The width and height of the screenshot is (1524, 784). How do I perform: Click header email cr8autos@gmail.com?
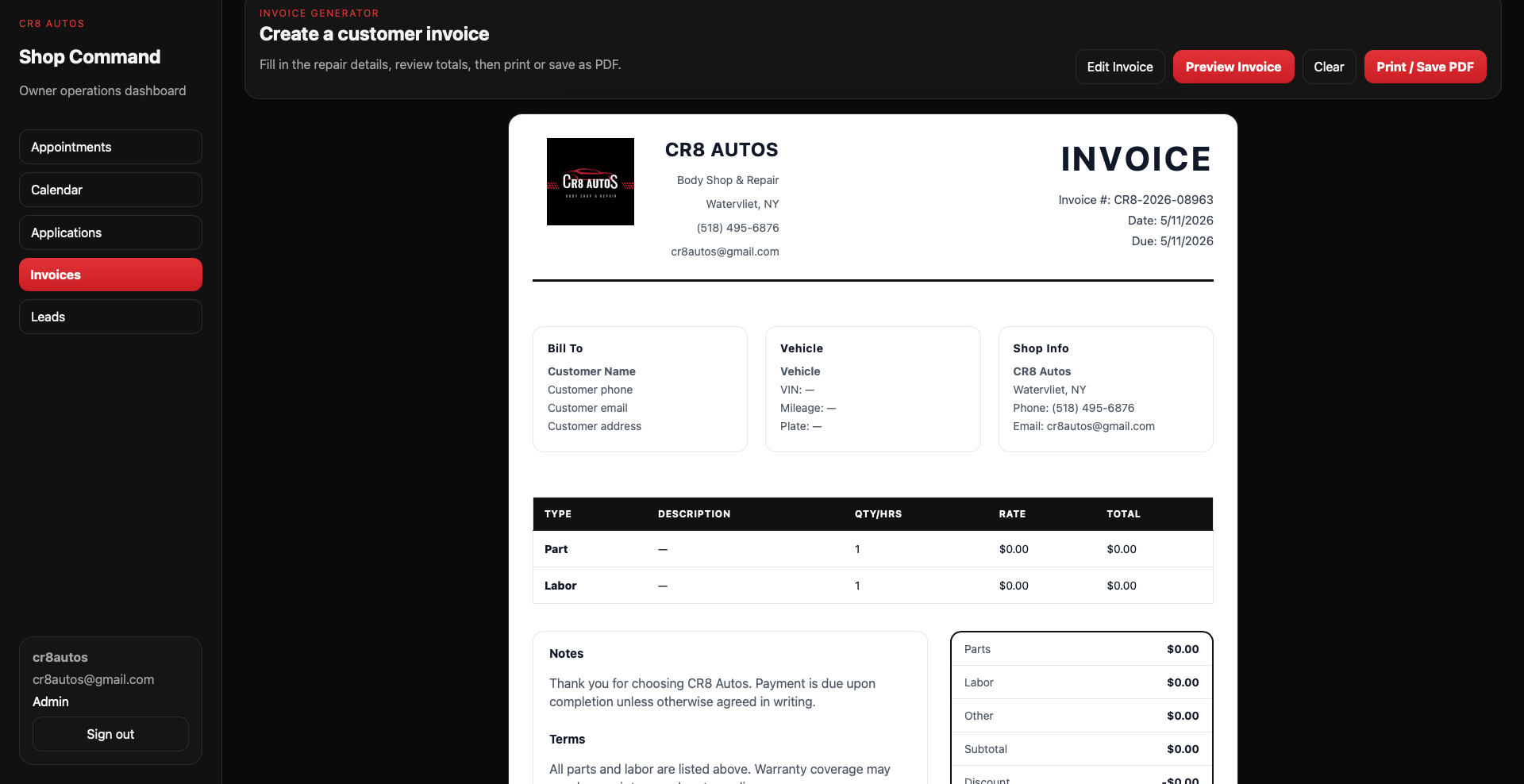(x=725, y=252)
